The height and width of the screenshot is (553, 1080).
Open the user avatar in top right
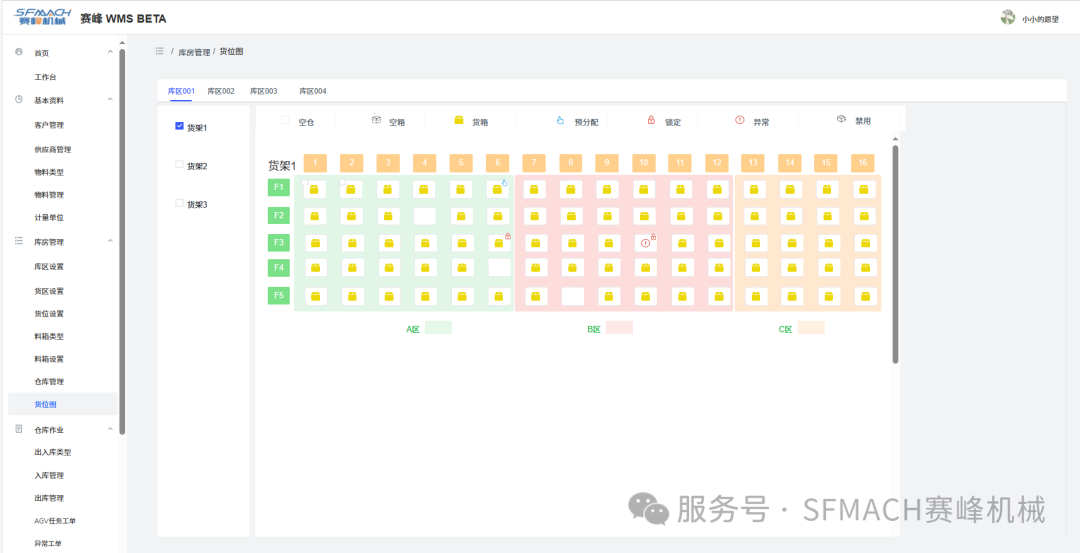(x=1008, y=17)
